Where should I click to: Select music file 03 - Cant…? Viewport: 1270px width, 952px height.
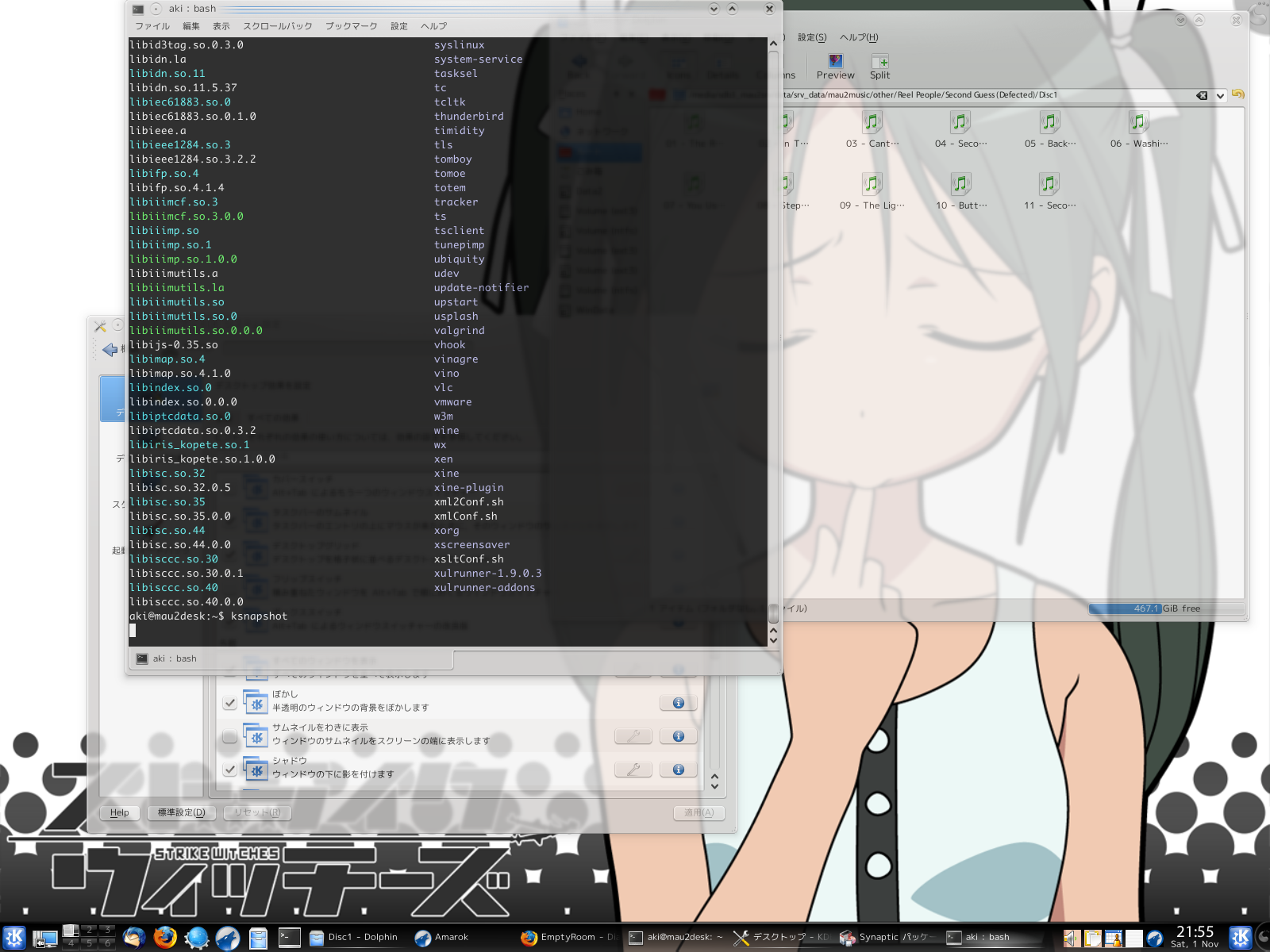(x=872, y=130)
